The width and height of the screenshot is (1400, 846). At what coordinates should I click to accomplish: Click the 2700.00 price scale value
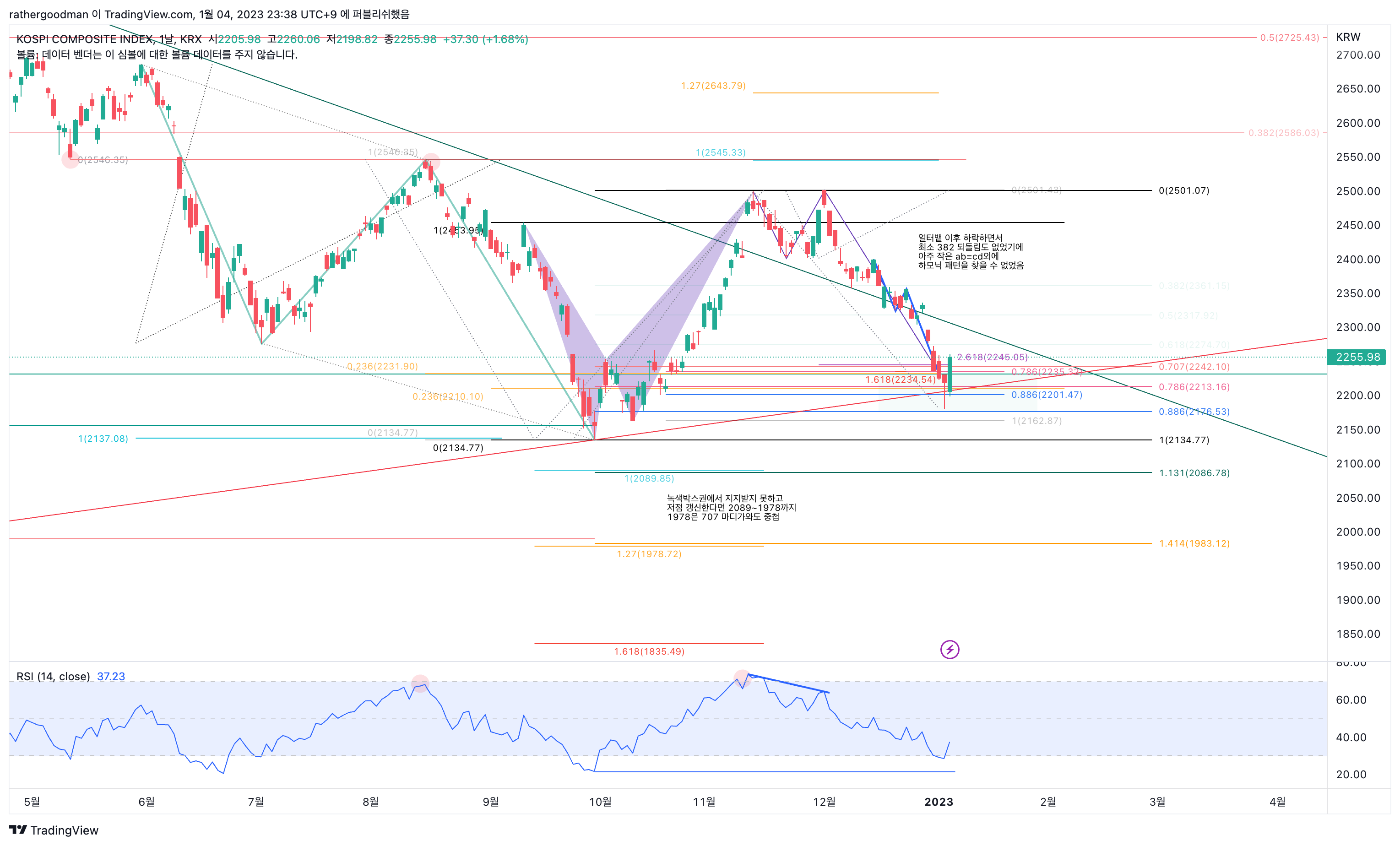1357,54
